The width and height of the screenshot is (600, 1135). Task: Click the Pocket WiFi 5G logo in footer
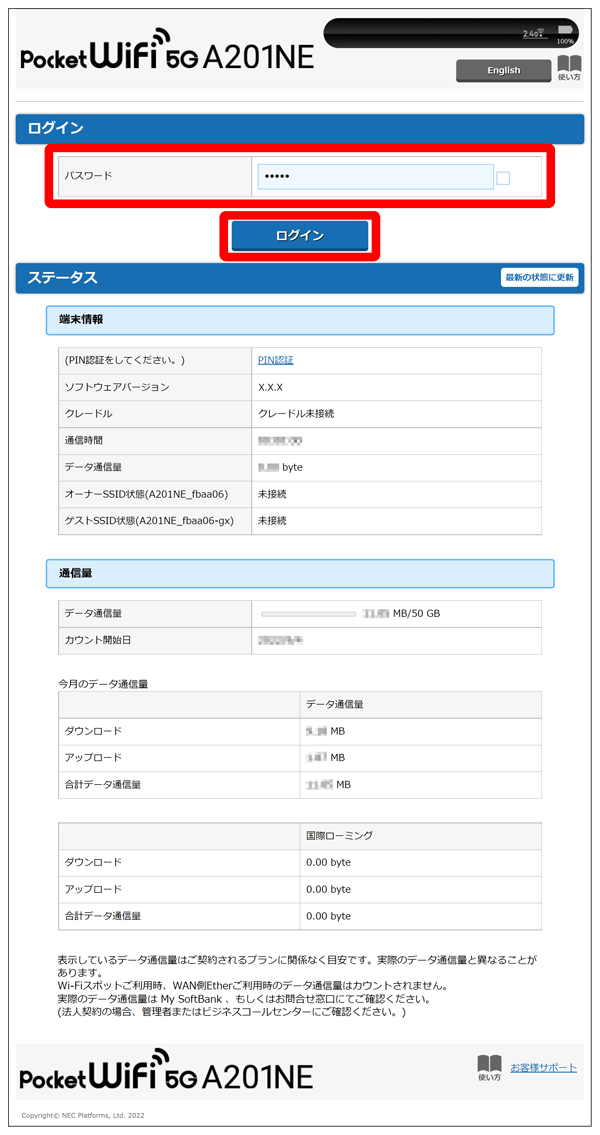coord(167,1071)
